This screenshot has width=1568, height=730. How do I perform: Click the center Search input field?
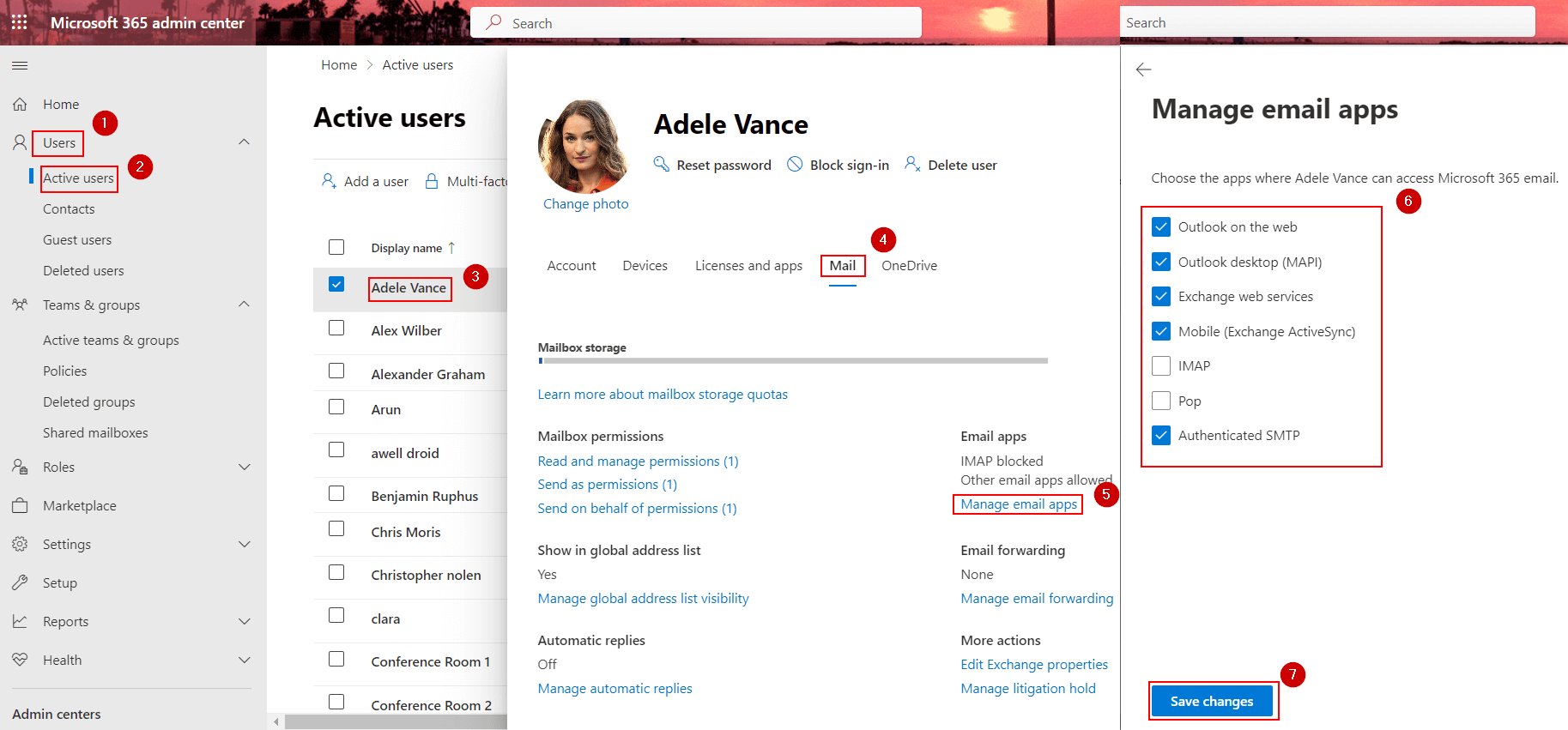click(695, 23)
